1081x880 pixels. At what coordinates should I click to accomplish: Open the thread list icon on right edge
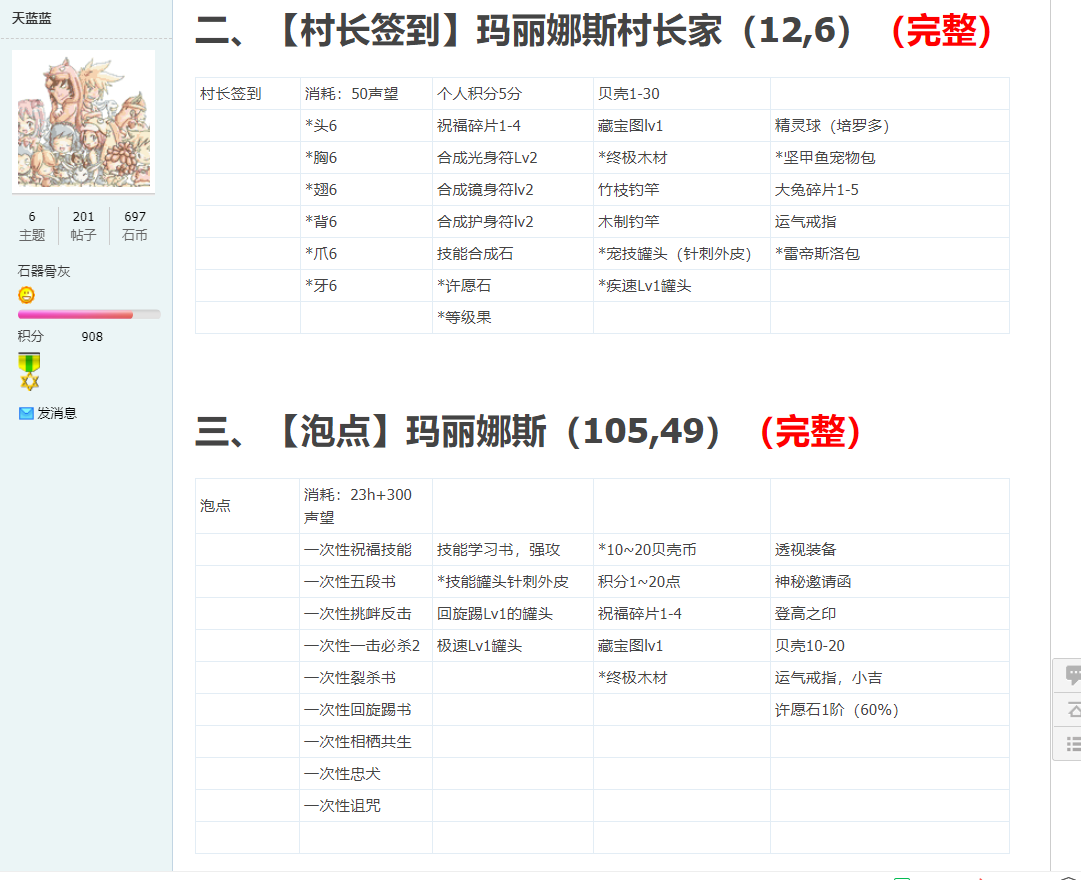(1072, 743)
